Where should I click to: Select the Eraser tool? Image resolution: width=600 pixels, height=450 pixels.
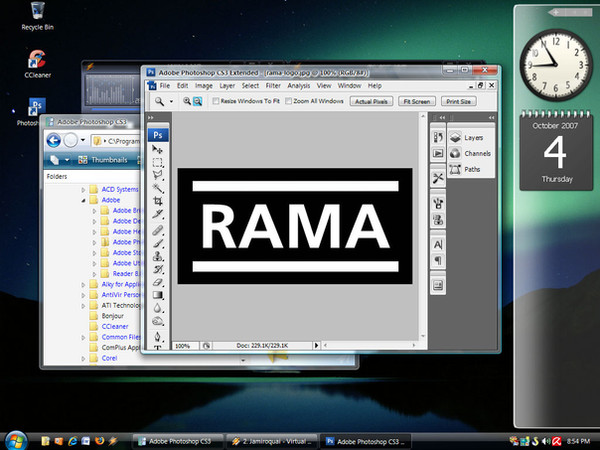[158, 282]
